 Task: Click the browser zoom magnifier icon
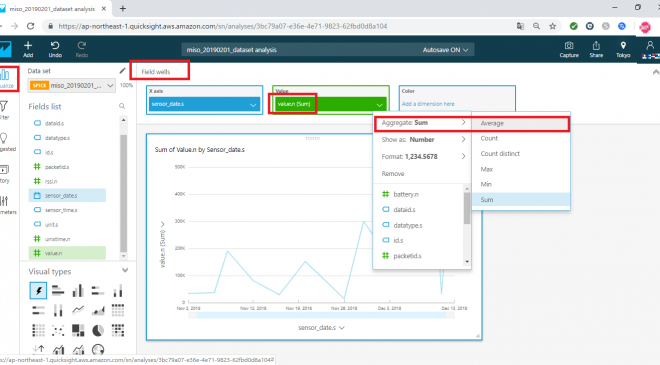(536, 26)
